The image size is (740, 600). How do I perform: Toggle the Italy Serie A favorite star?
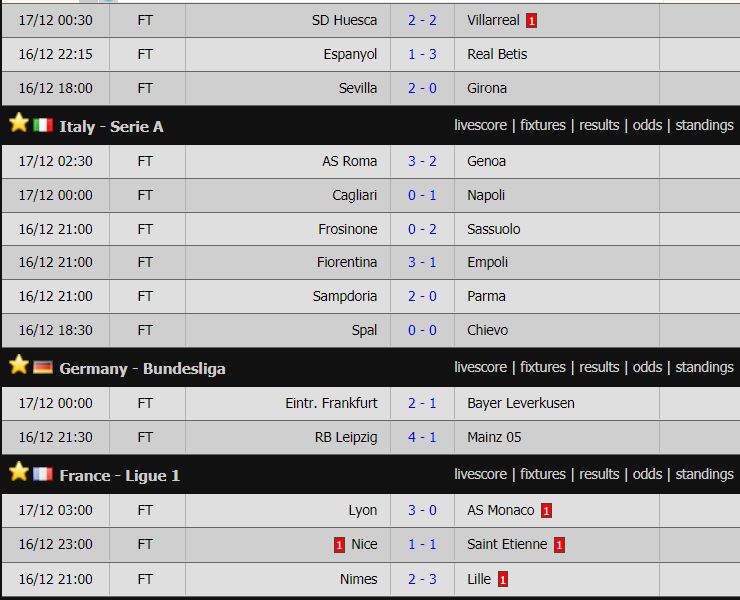click(19, 123)
